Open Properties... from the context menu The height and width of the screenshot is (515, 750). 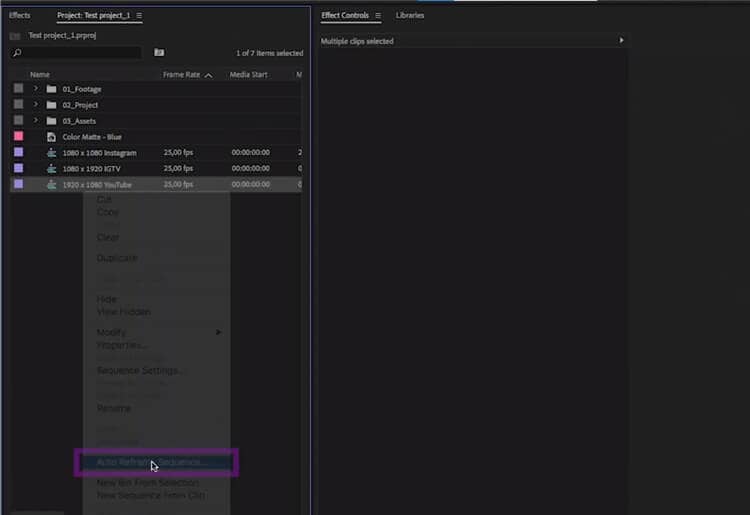[x=121, y=345]
